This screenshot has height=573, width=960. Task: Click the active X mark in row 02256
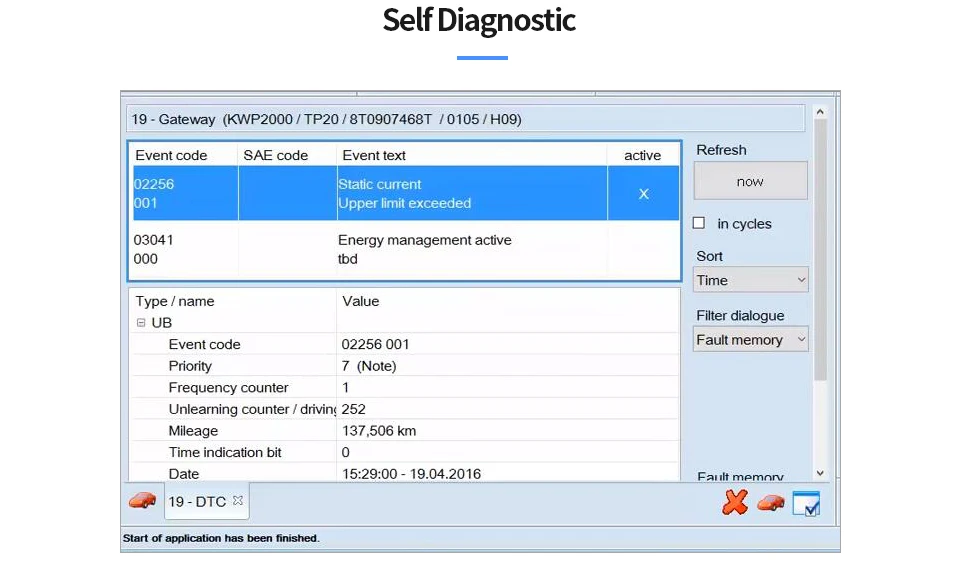click(643, 194)
